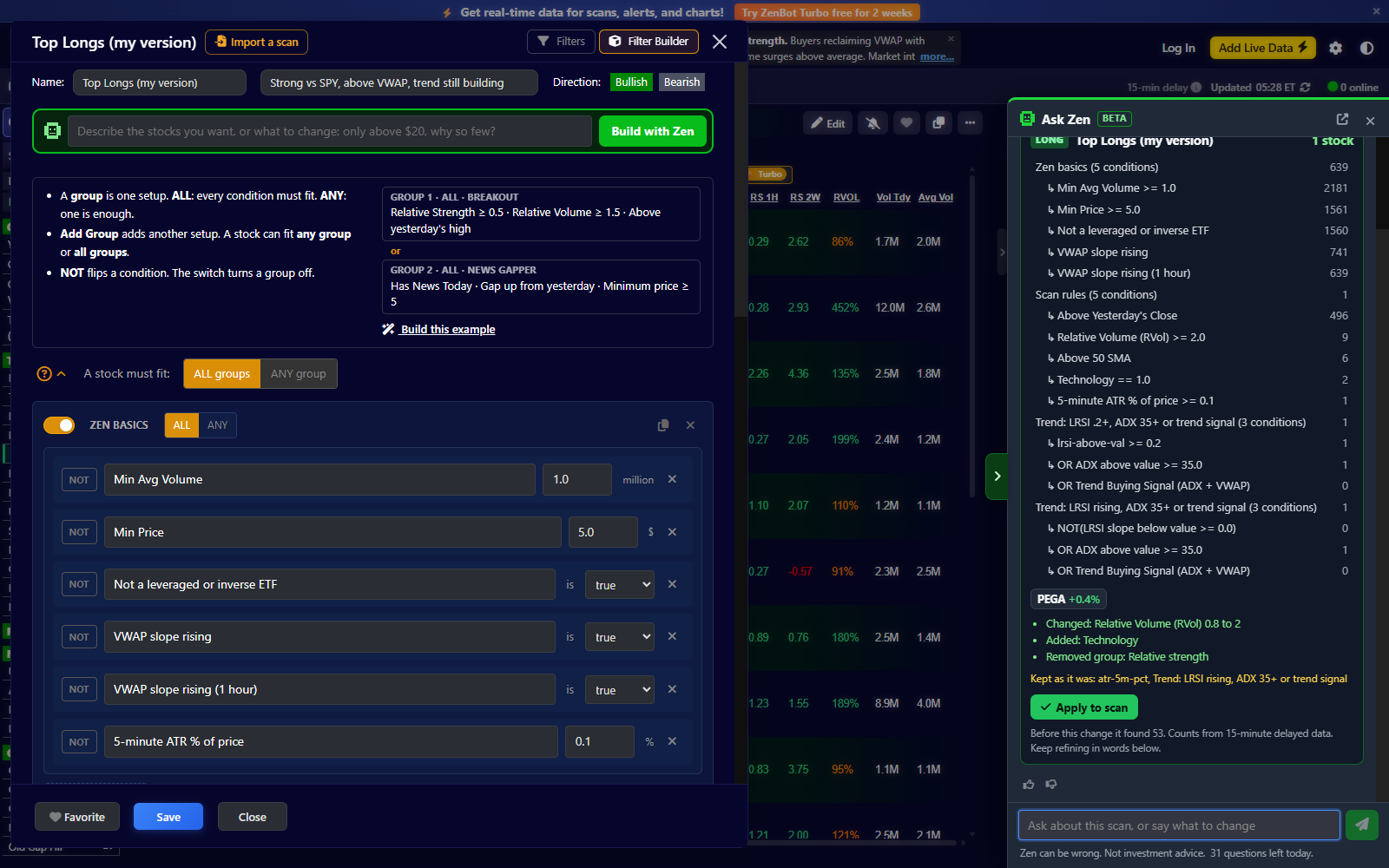Open the question mark help icon
The height and width of the screenshot is (868, 1389).
coord(44,374)
